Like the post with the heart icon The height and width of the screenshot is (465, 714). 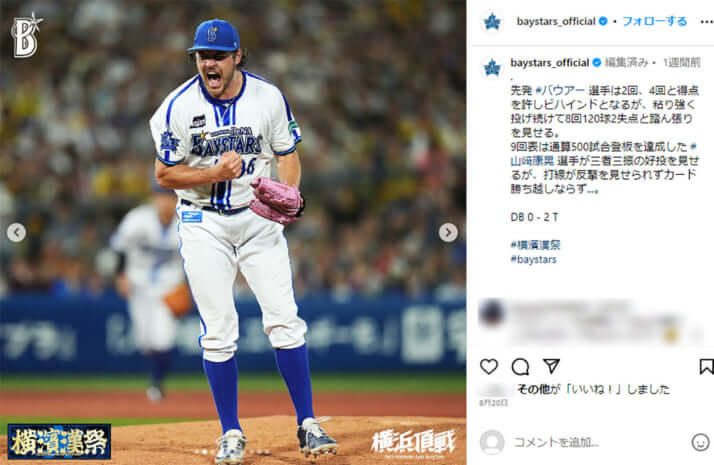[489, 367]
